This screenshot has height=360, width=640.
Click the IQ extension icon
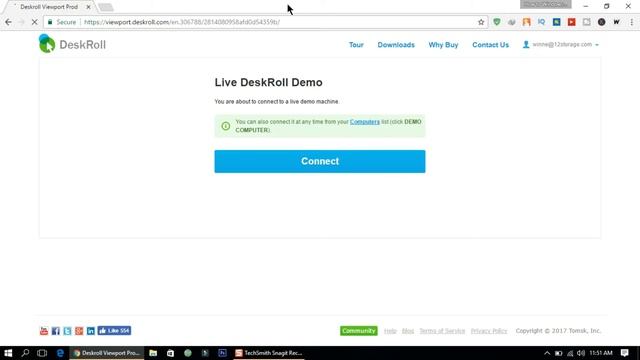pos(542,22)
